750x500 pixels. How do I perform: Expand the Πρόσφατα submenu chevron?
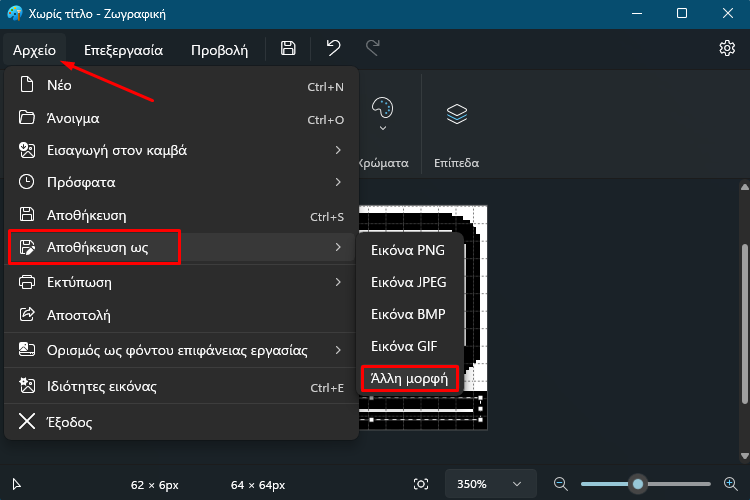[x=338, y=182]
